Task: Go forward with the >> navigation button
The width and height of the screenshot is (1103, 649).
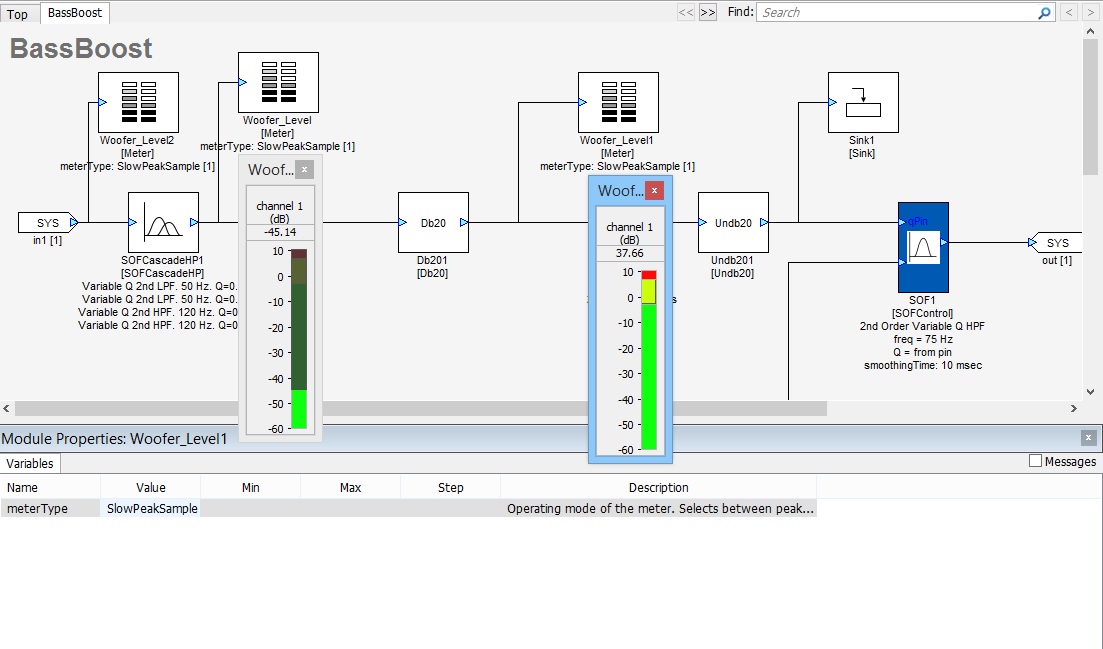Action: tap(708, 13)
